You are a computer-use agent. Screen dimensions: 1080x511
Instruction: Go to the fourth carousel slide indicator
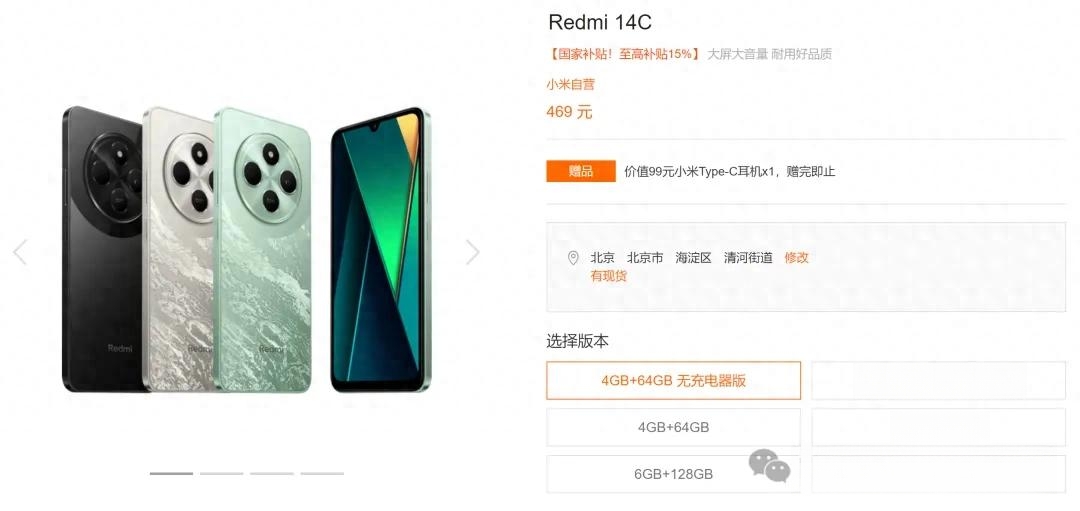tap(322, 473)
